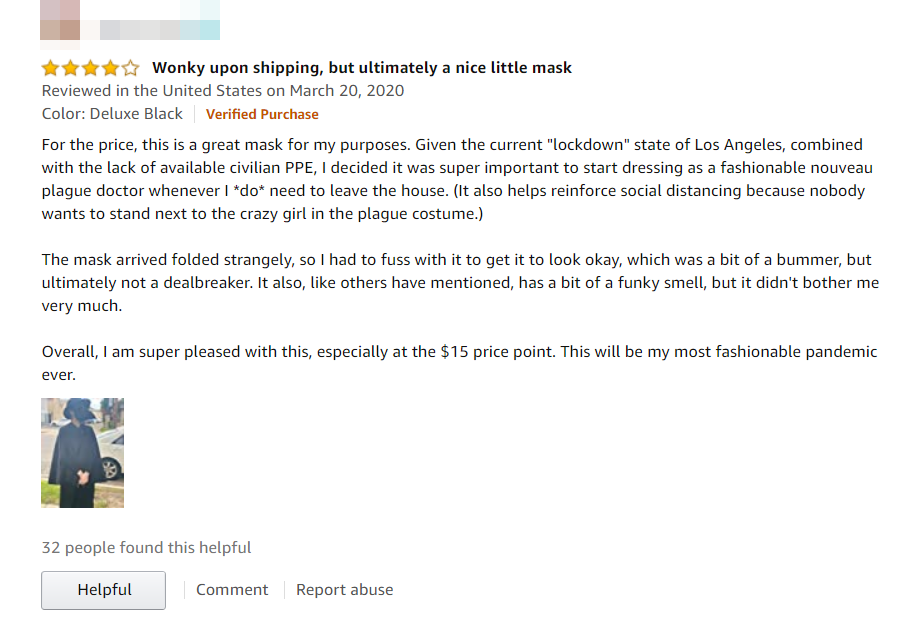The width and height of the screenshot is (916, 622).
Task: Click the fourth gold rating star
Action: [110, 68]
